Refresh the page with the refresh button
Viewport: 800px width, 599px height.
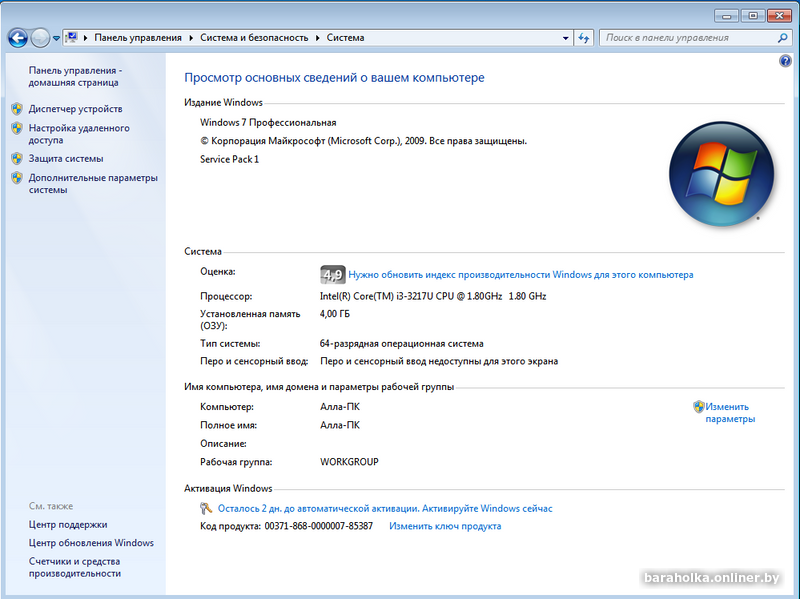pyautogui.click(x=584, y=38)
